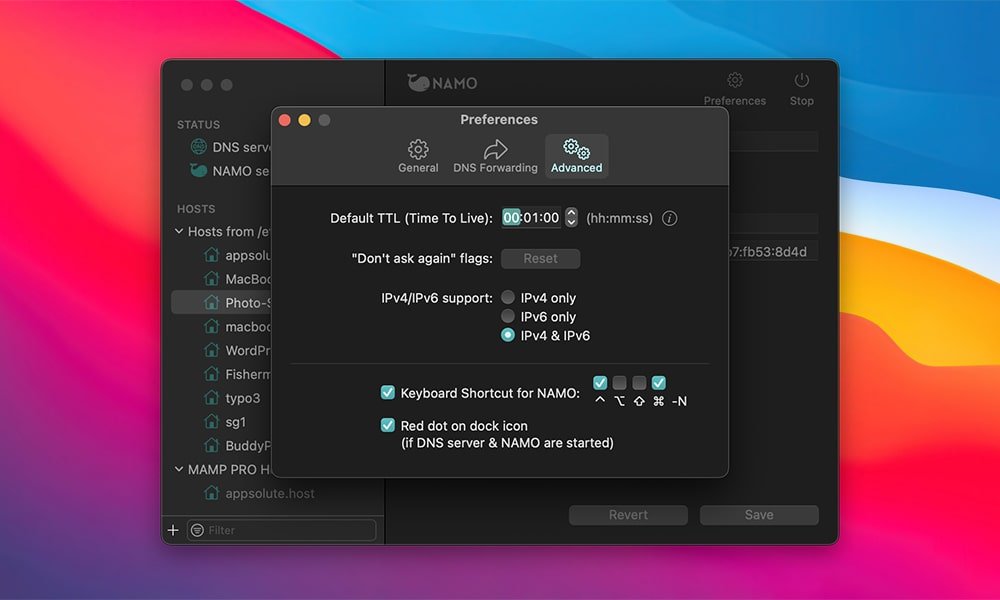This screenshot has width=1000, height=600.
Task: Select the typo3 host house icon
Action: [211, 398]
